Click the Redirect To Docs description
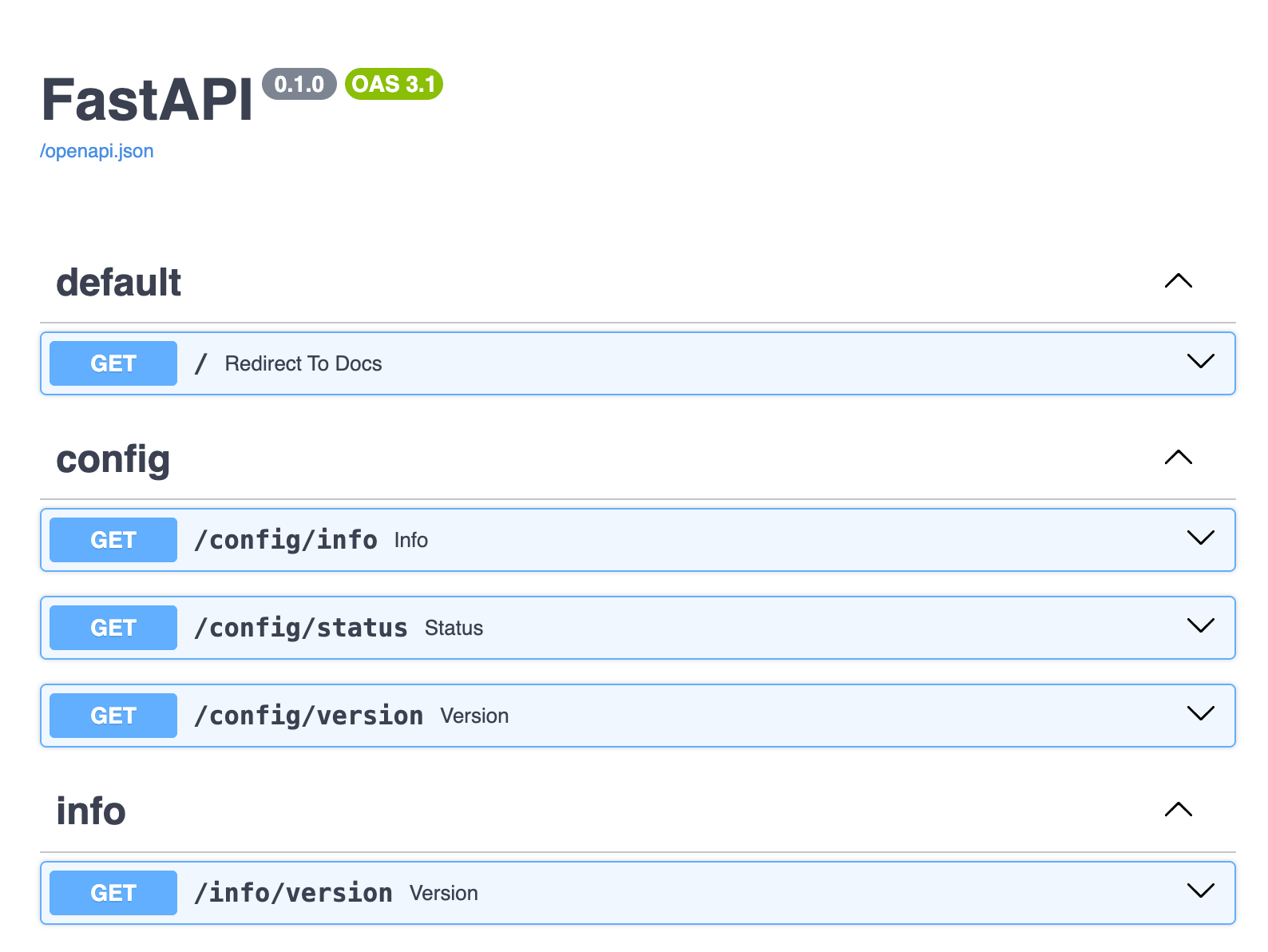1268x952 pixels. coord(303,363)
